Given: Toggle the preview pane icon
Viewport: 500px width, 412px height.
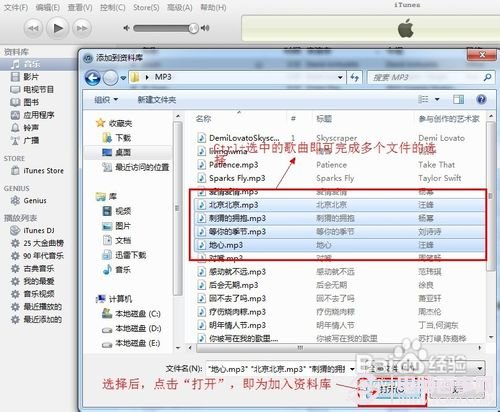Looking at the screenshot, I should tap(458, 99).
